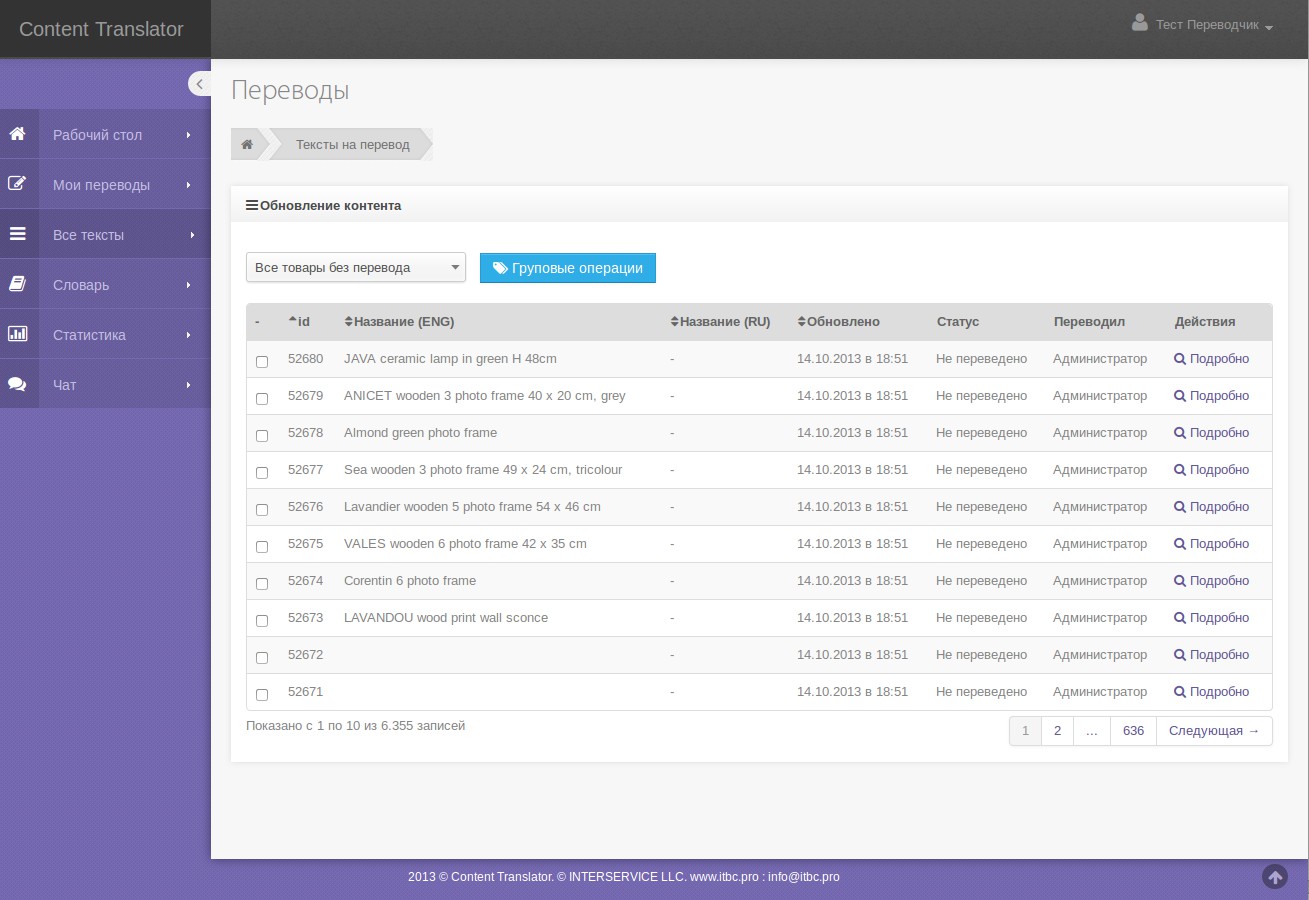Viewport: 1309px width, 900px height.
Task: Expand the Чат submenu arrow
Action: tap(188, 385)
